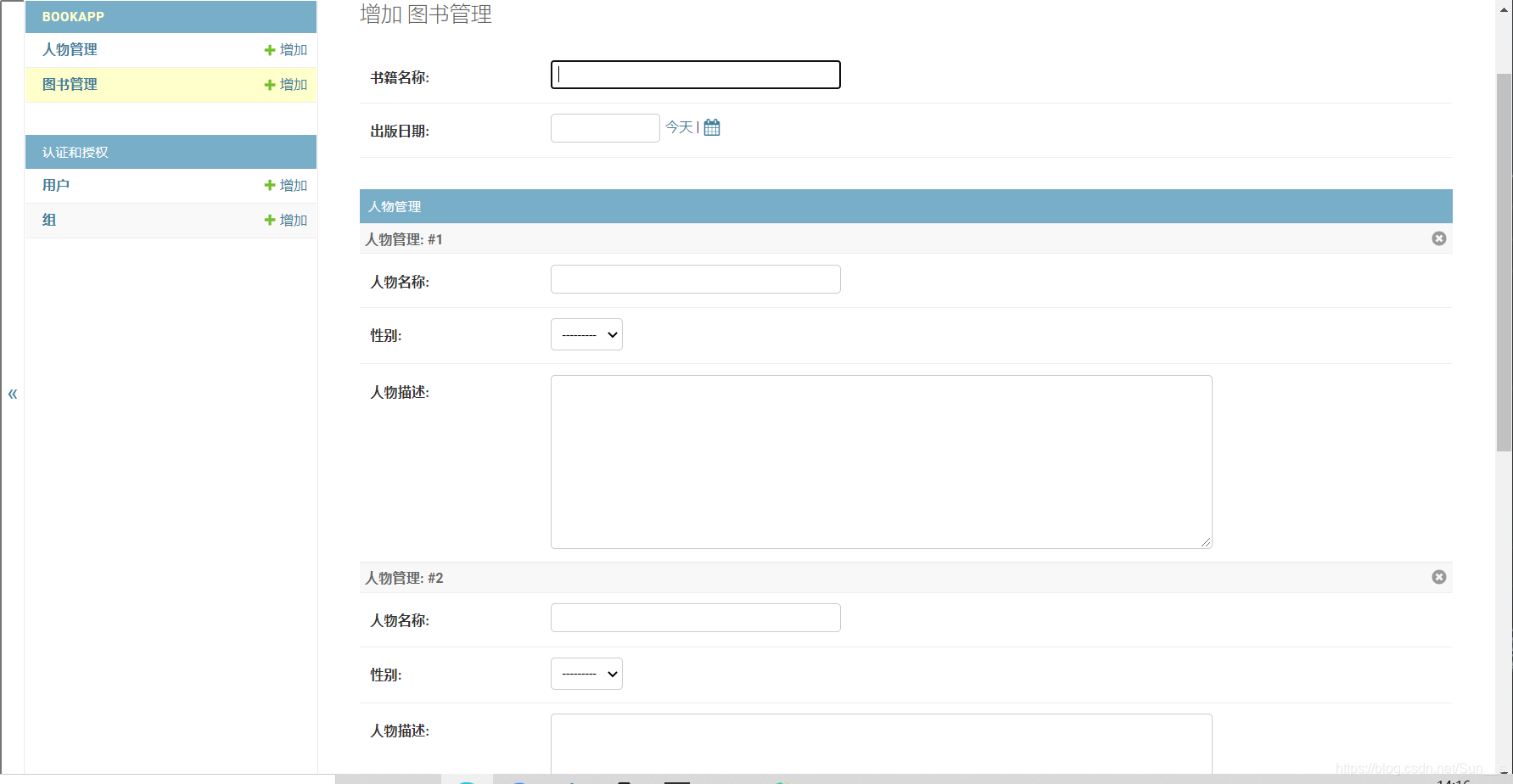Click 增加 next to 组 in sidebar
Image resolution: width=1513 pixels, height=784 pixels.
[286, 221]
